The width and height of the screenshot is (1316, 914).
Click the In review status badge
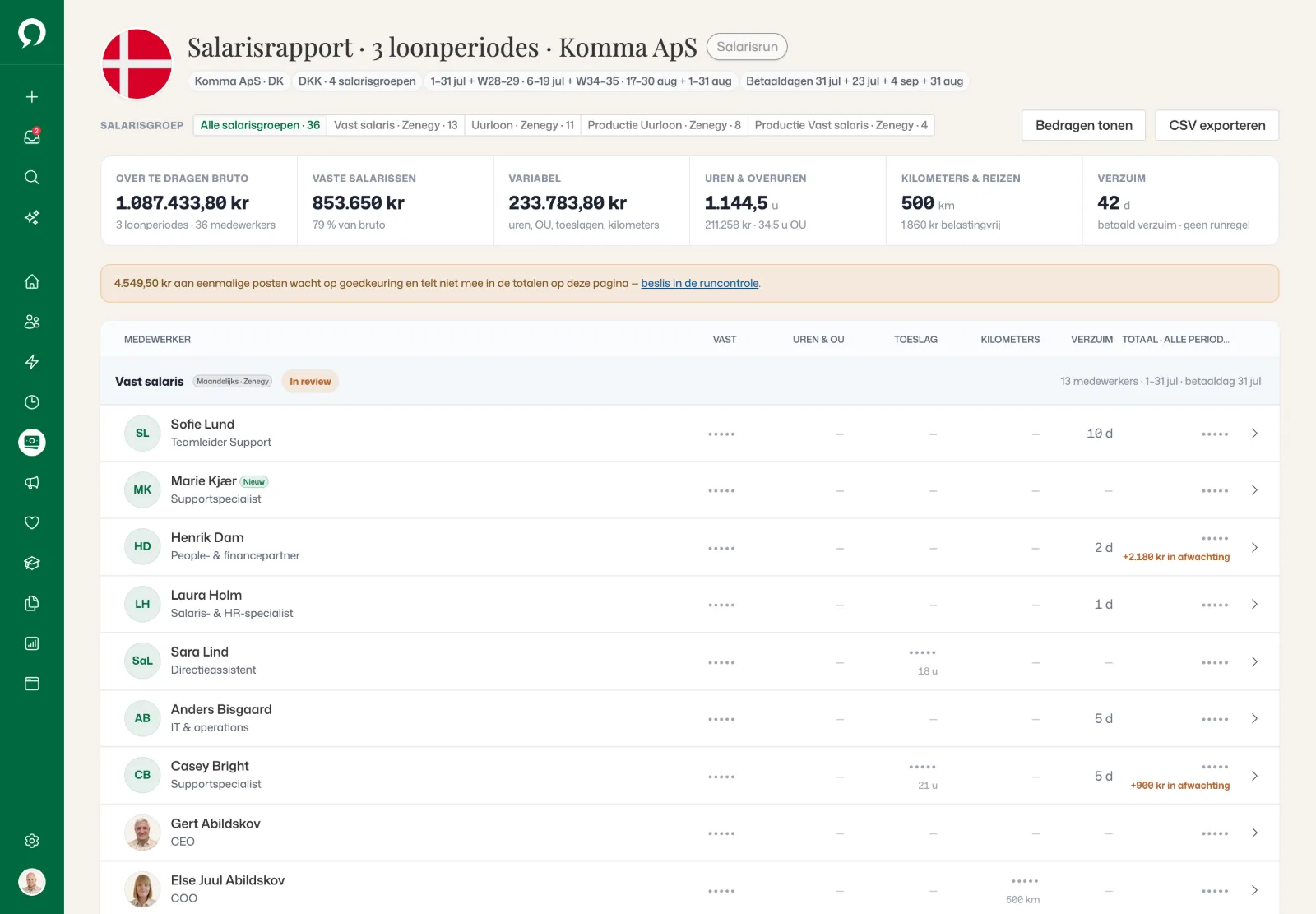(x=310, y=382)
